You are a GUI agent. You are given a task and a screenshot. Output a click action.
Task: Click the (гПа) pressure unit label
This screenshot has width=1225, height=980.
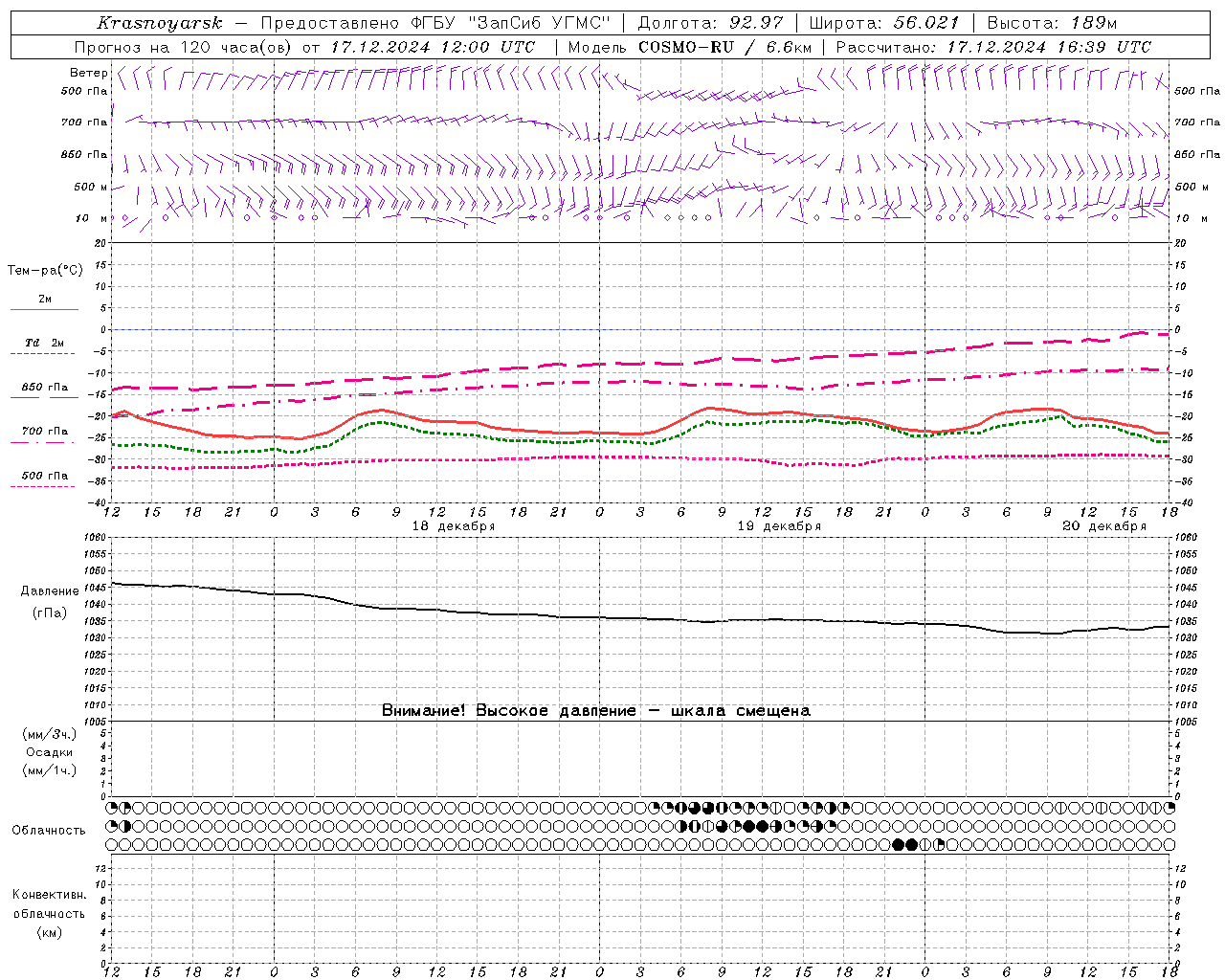point(50,613)
